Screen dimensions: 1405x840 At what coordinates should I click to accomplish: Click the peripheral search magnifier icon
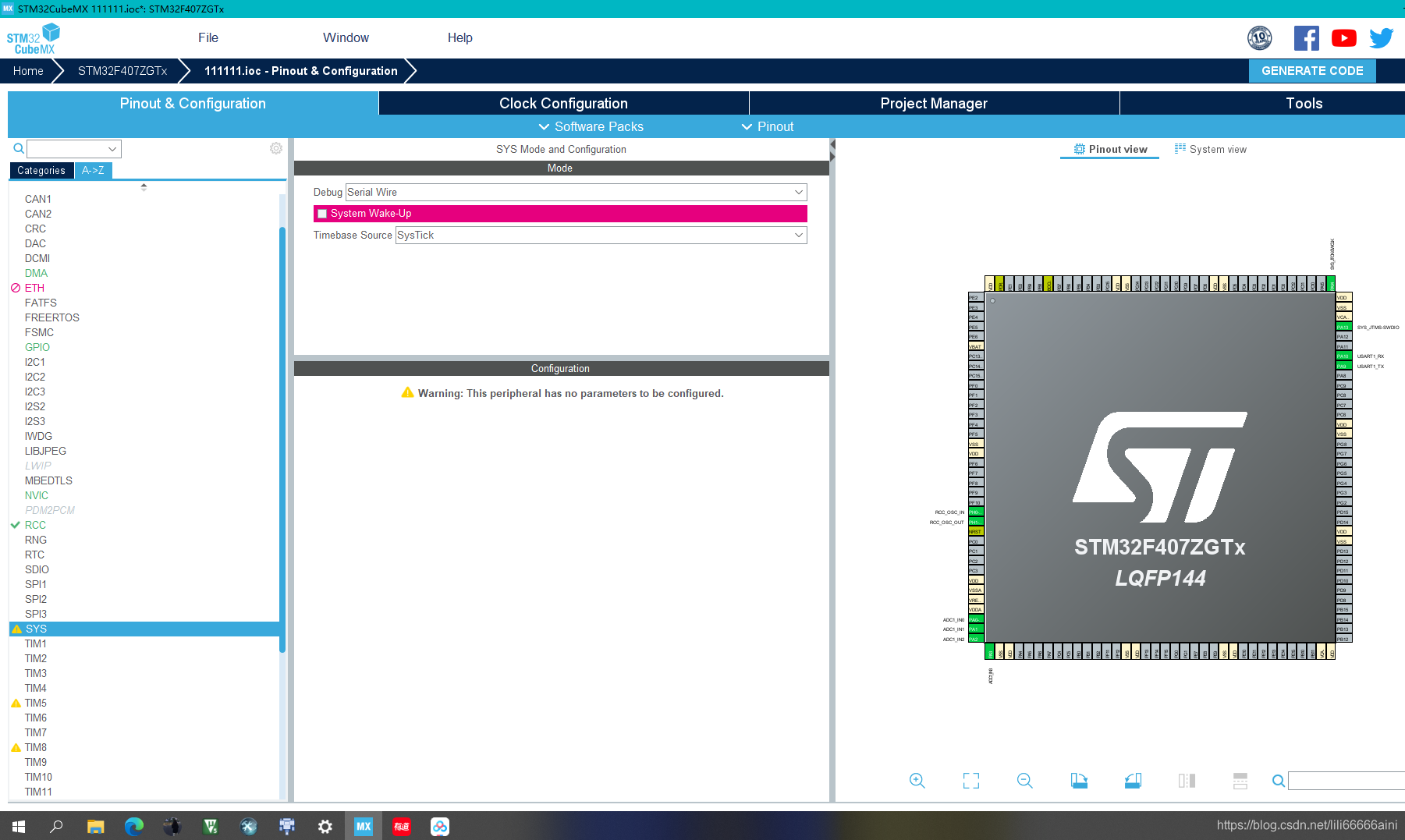[x=19, y=148]
